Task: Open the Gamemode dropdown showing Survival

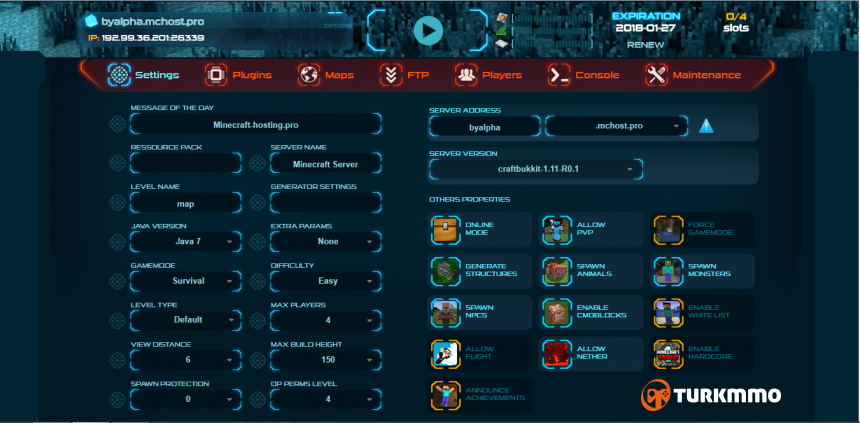Action: click(x=185, y=281)
